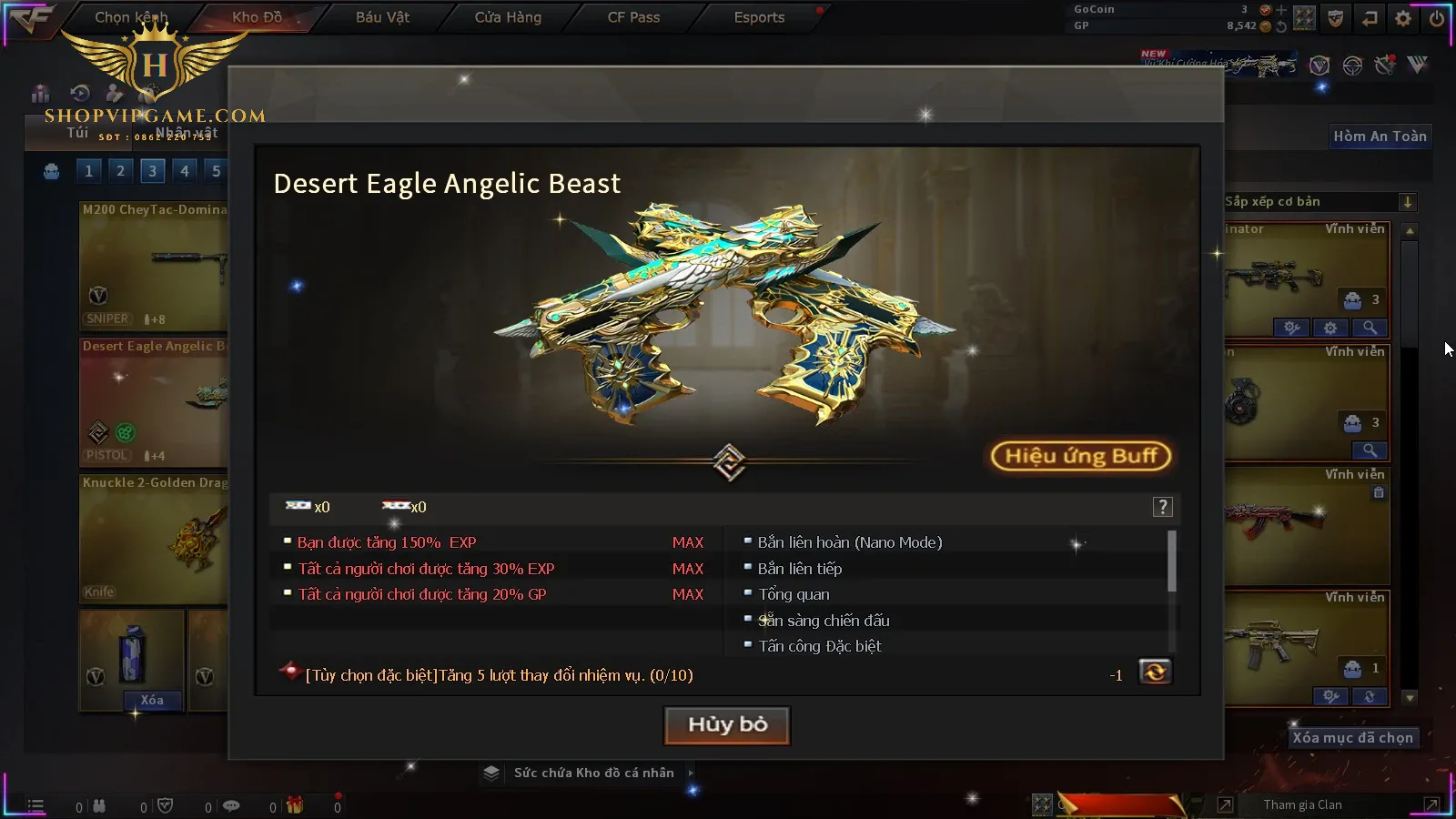Select bag slot number 3
This screenshot has width=1456, height=819.
(152, 171)
